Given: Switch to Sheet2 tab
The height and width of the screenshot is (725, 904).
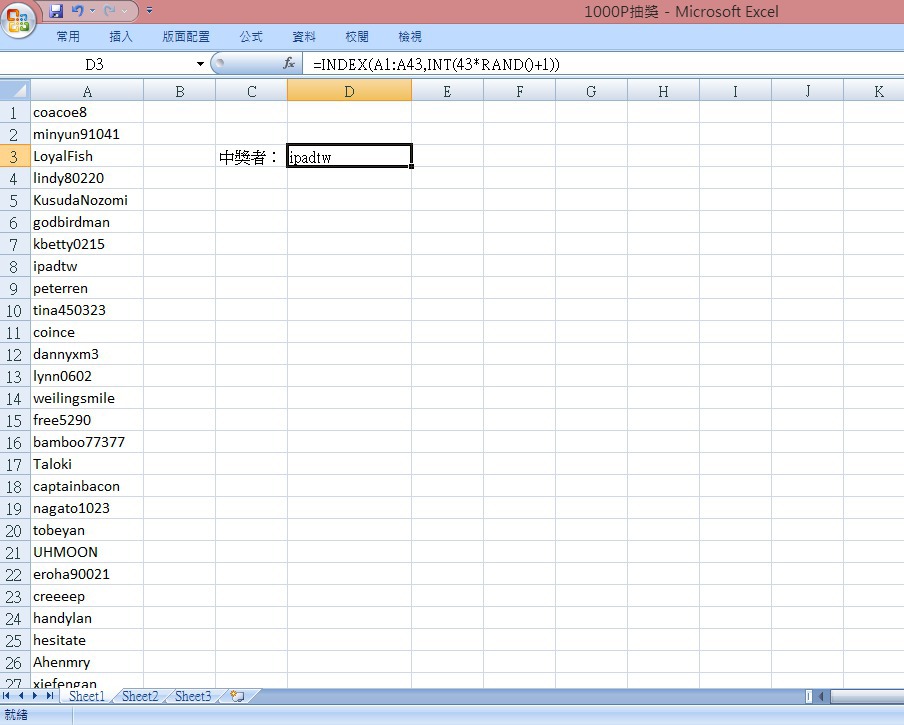Looking at the screenshot, I should [140, 696].
